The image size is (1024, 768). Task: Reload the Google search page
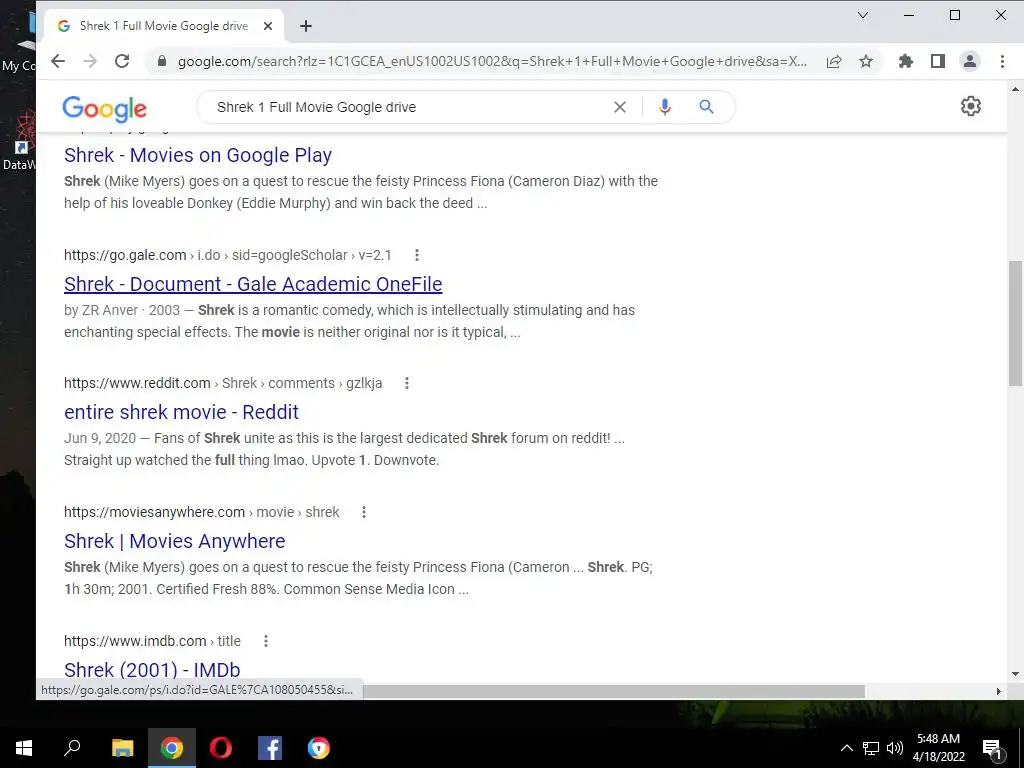(122, 61)
